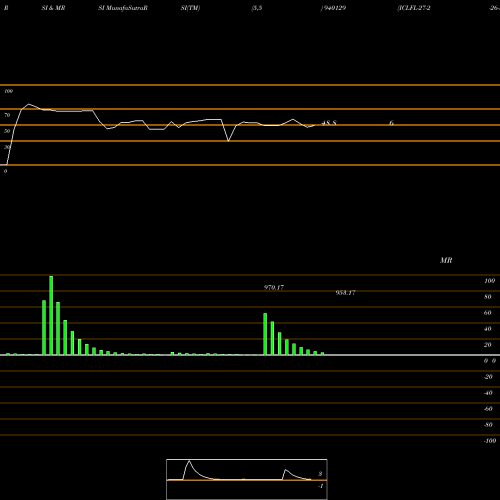The height and width of the screenshot is (500, 500).
Task: Click the bar chart axis label "-60"
Action: [488, 409]
